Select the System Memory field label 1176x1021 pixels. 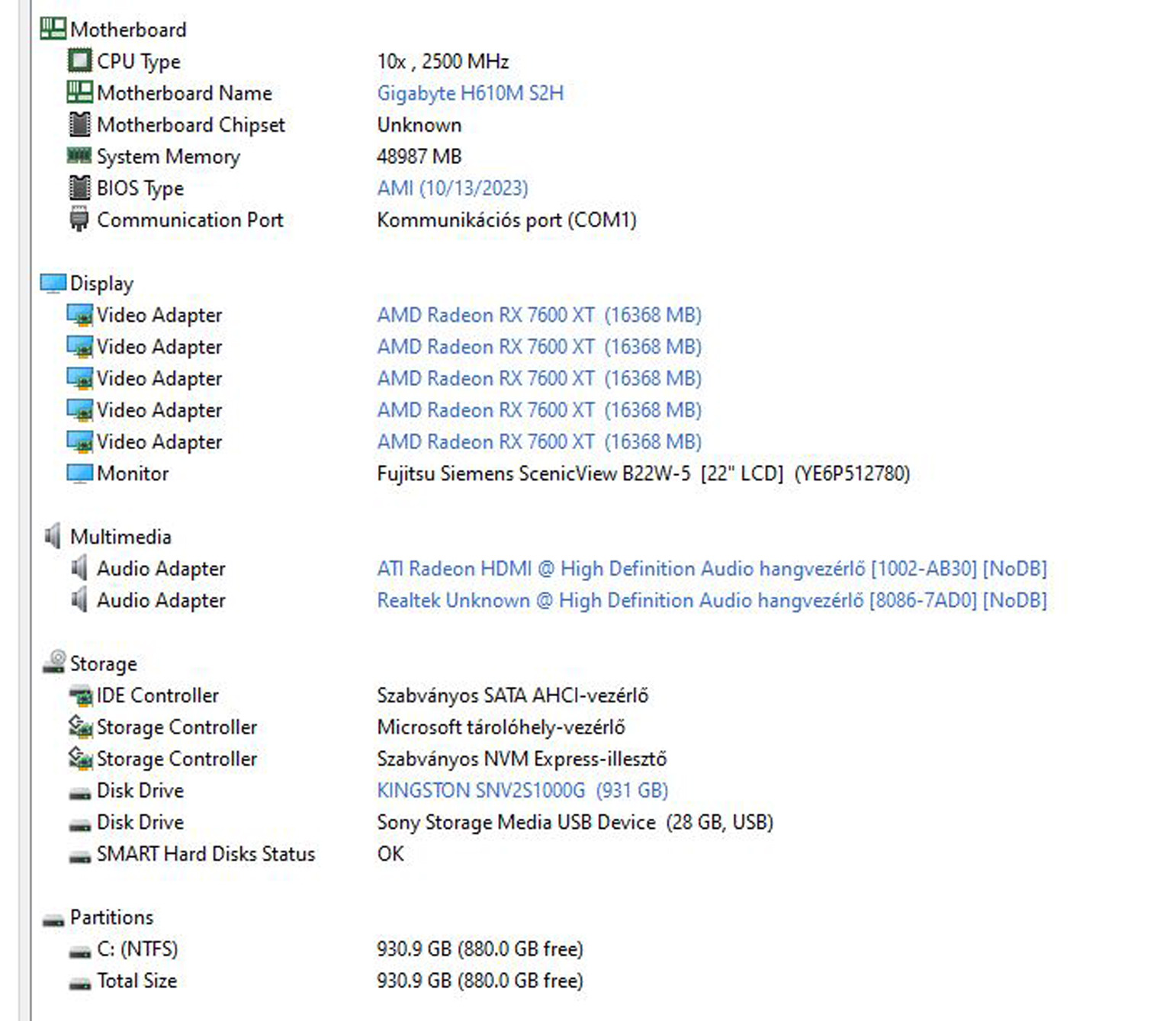point(169,157)
